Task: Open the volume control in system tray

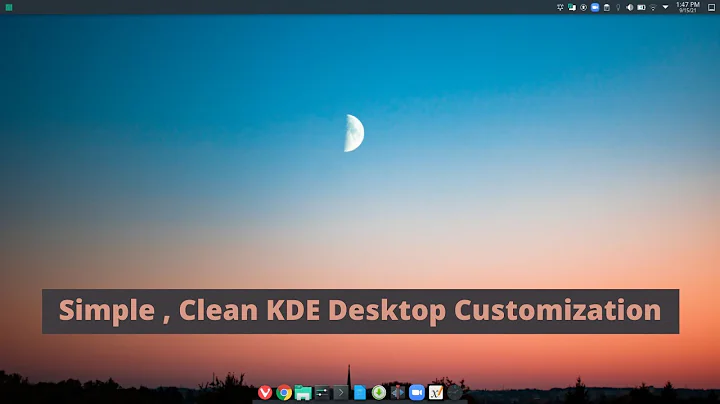Action: tap(630, 7)
